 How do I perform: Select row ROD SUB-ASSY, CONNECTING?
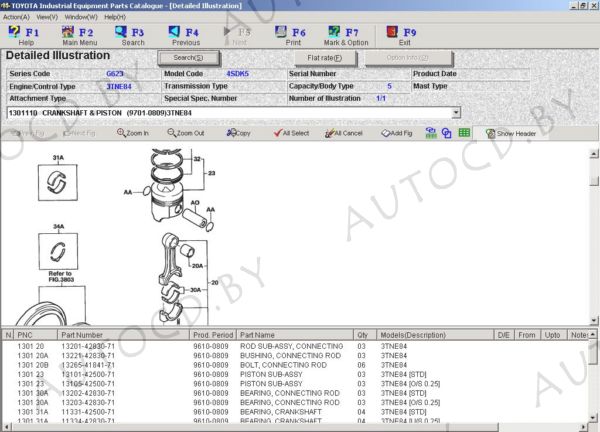[x=295, y=346]
